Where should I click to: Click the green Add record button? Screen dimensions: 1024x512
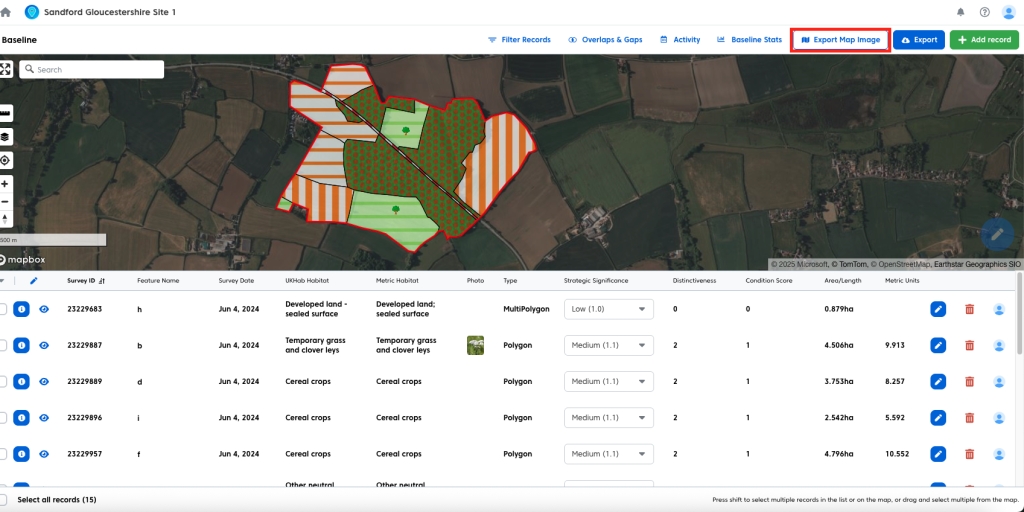[984, 40]
